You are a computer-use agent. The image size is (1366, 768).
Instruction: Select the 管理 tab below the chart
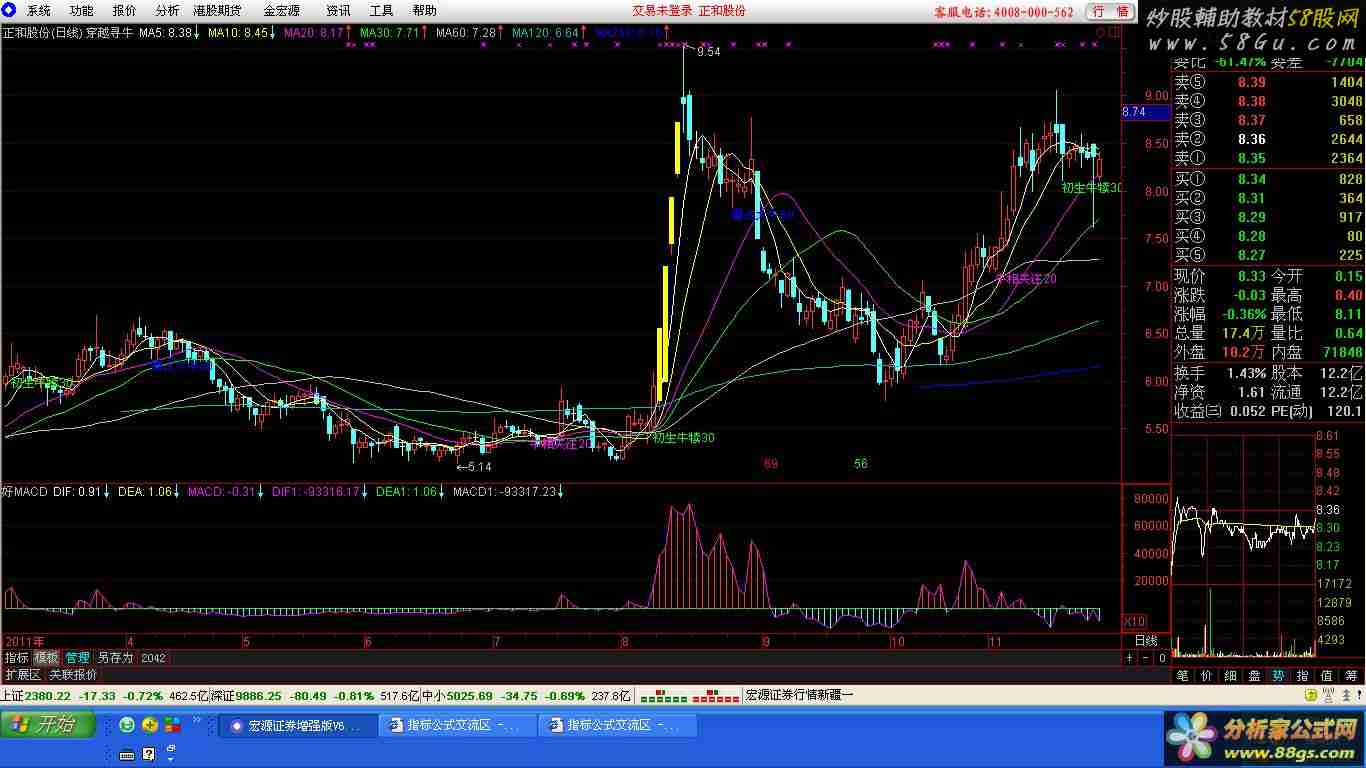pyautogui.click(x=77, y=658)
